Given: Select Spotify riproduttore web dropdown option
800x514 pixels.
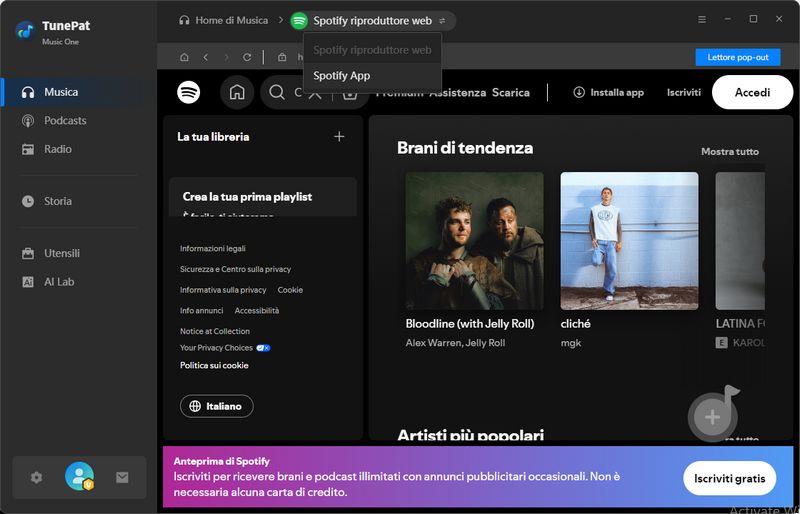Looking at the screenshot, I should tap(372, 50).
